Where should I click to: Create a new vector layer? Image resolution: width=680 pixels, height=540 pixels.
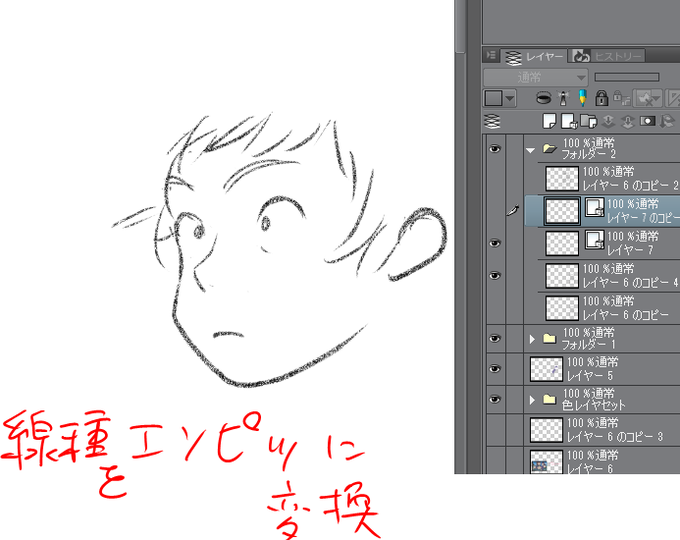pyautogui.click(x=569, y=121)
